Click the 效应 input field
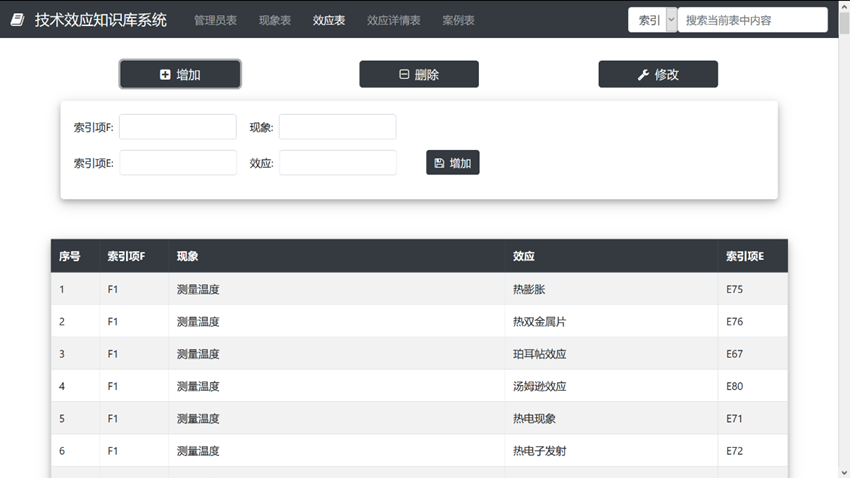The image size is (850, 478). coord(338,163)
